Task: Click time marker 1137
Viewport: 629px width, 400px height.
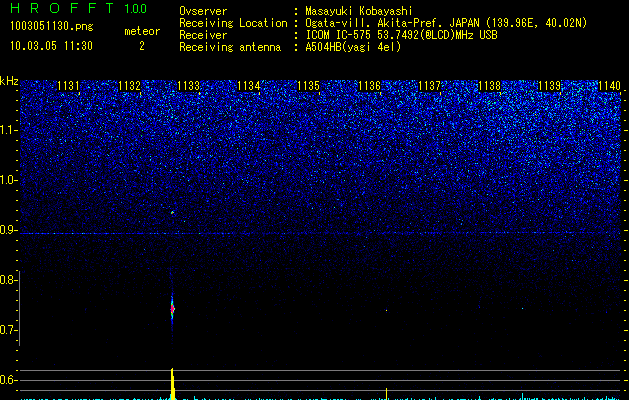Action: [x=429, y=86]
